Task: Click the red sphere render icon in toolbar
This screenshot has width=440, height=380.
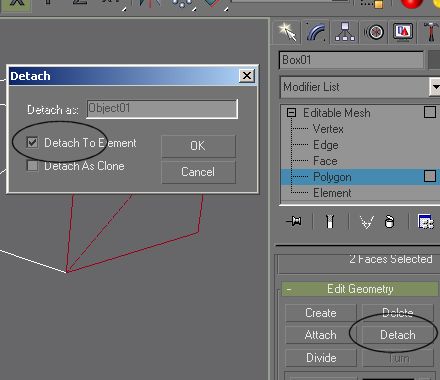Action: [x=412, y=3]
